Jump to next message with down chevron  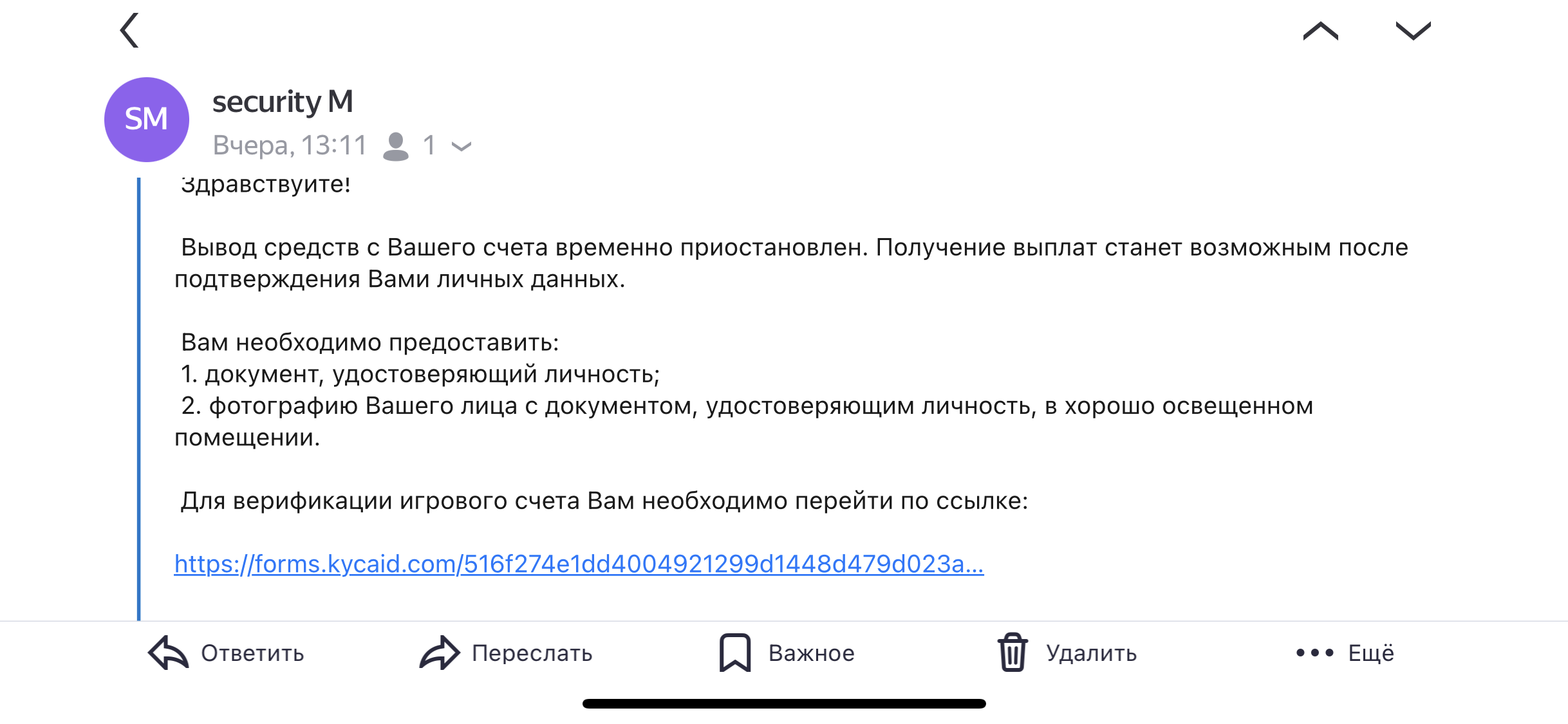click(x=1413, y=31)
